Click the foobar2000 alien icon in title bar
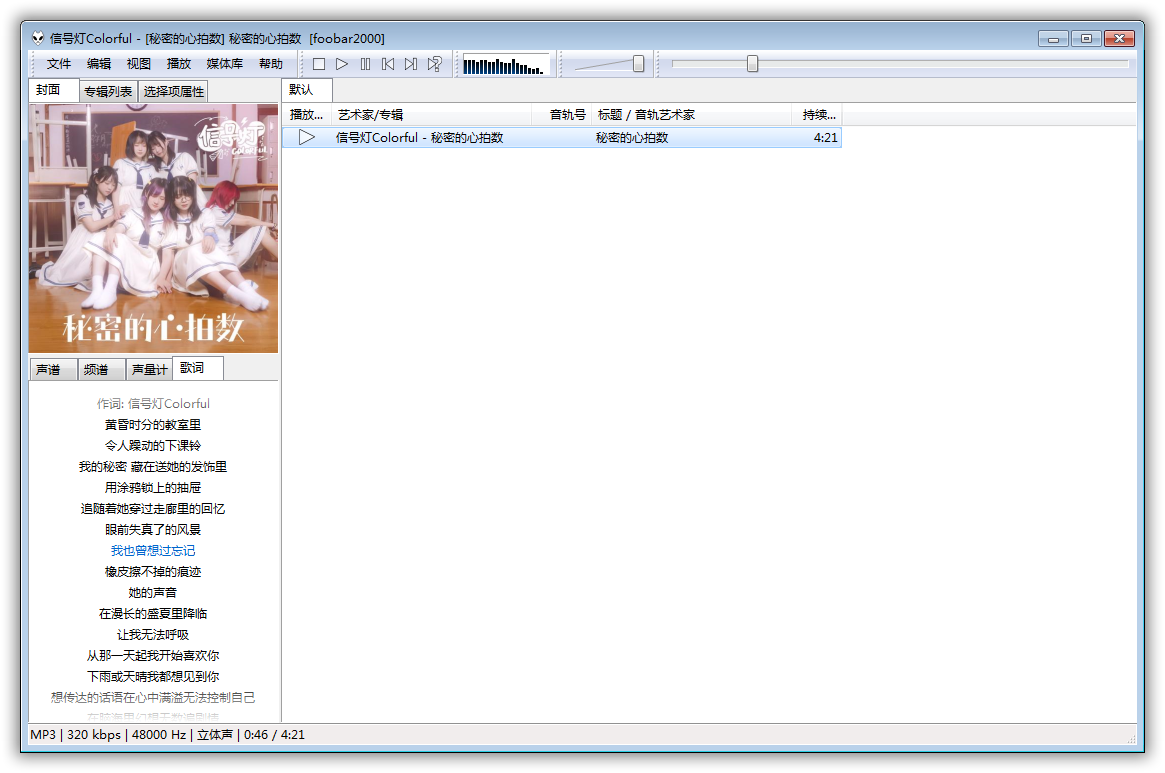The image size is (1165, 773). (x=38, y=39)
